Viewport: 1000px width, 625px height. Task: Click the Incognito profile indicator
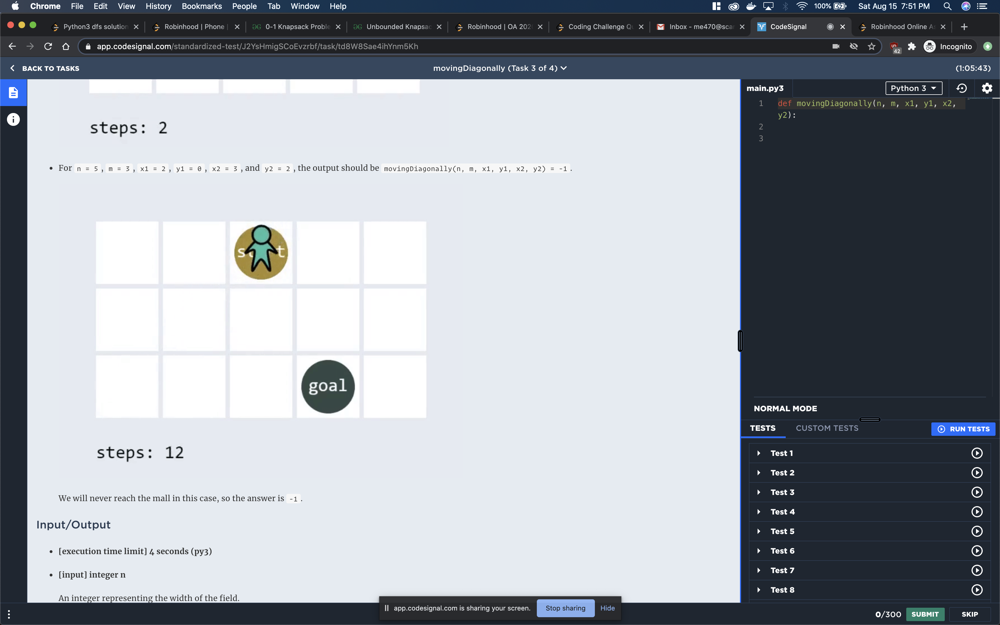point(948,47)
